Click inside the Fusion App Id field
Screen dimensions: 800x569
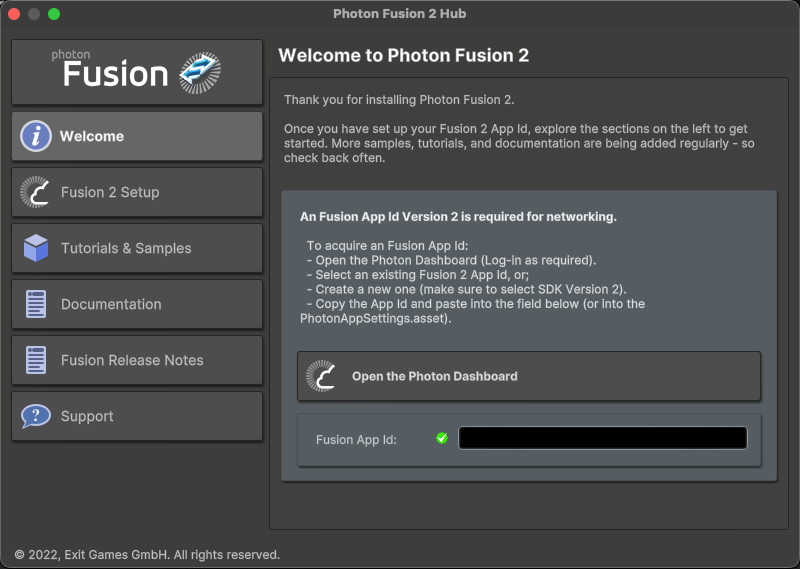point(603,438)
